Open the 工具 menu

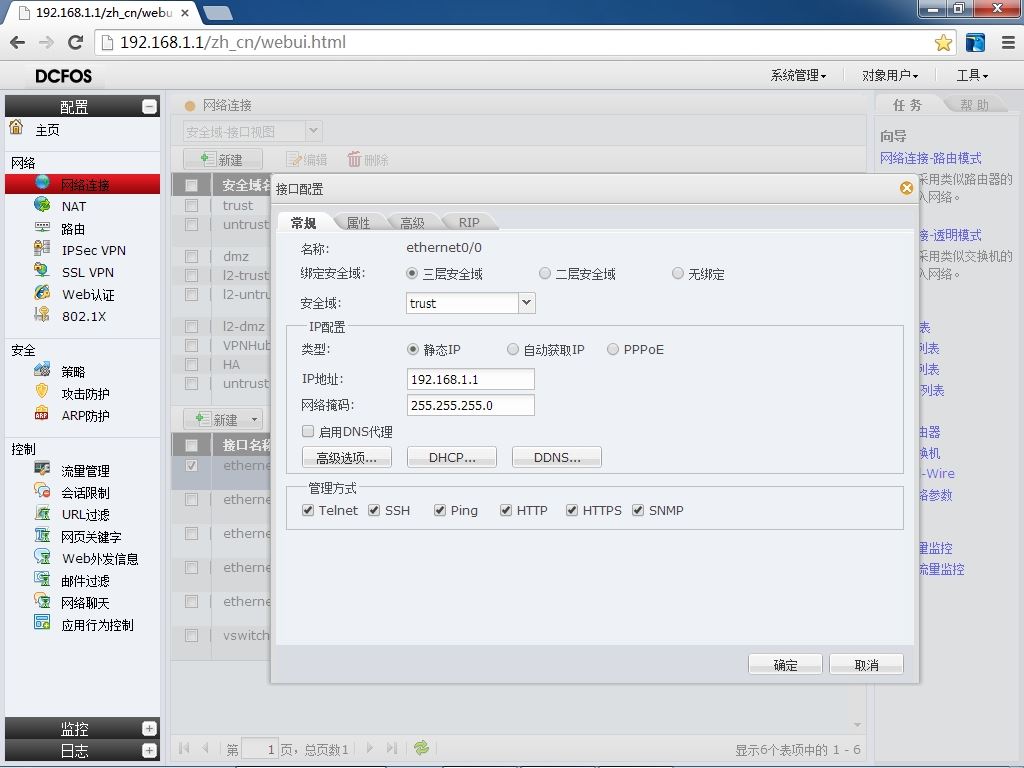tap(972, 76)
